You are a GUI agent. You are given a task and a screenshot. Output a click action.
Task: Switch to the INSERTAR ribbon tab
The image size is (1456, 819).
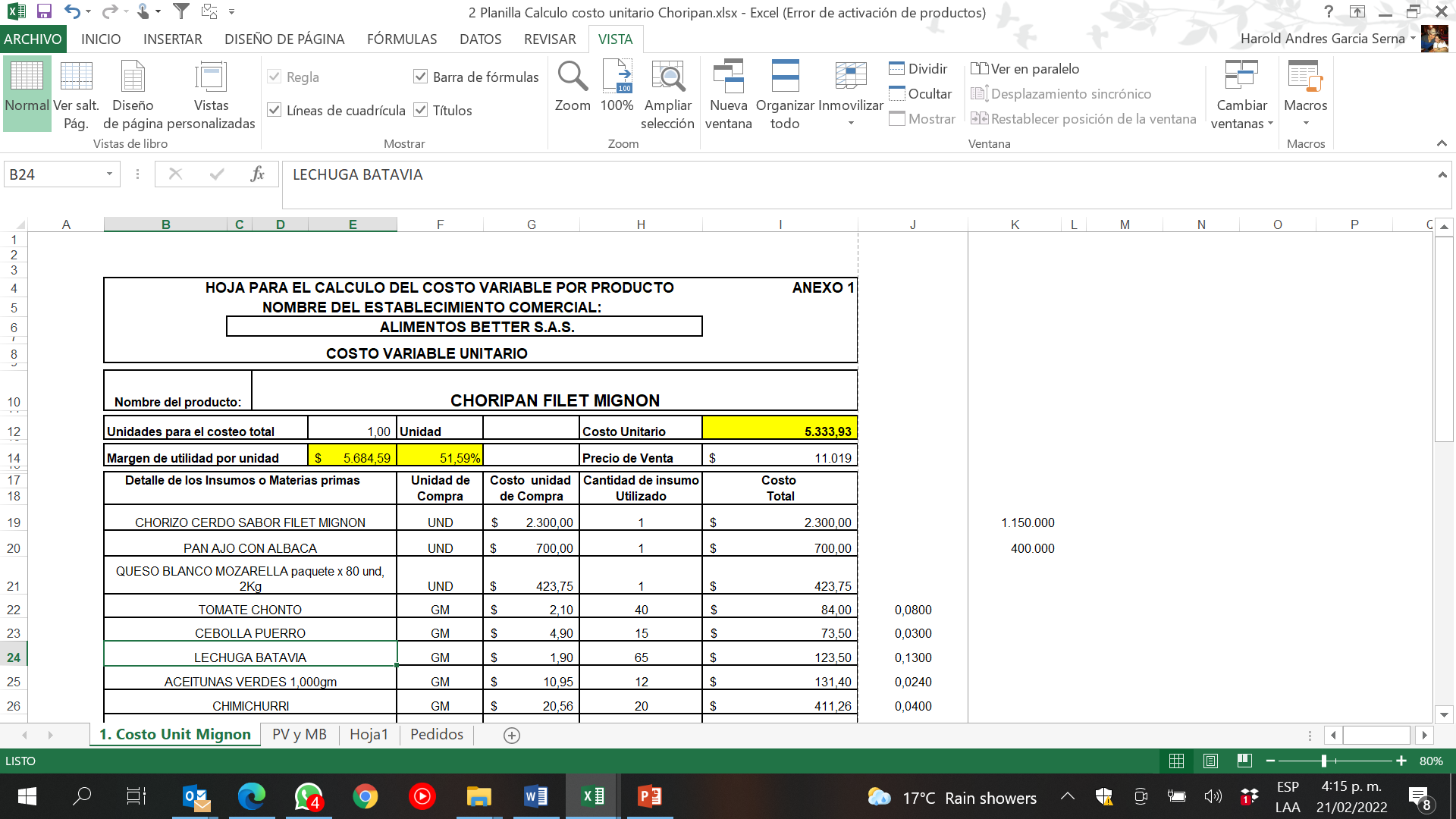[173, 39]
